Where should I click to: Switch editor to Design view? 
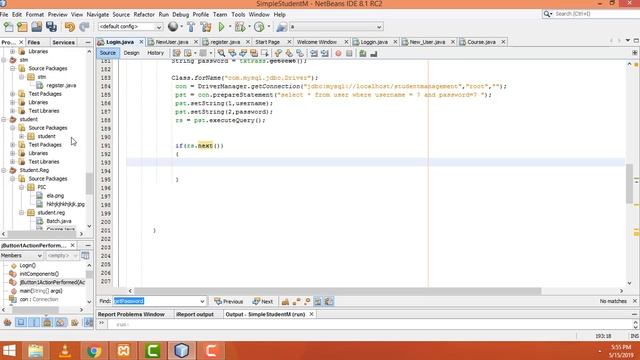pyautogui.click(x=131, y=53)
